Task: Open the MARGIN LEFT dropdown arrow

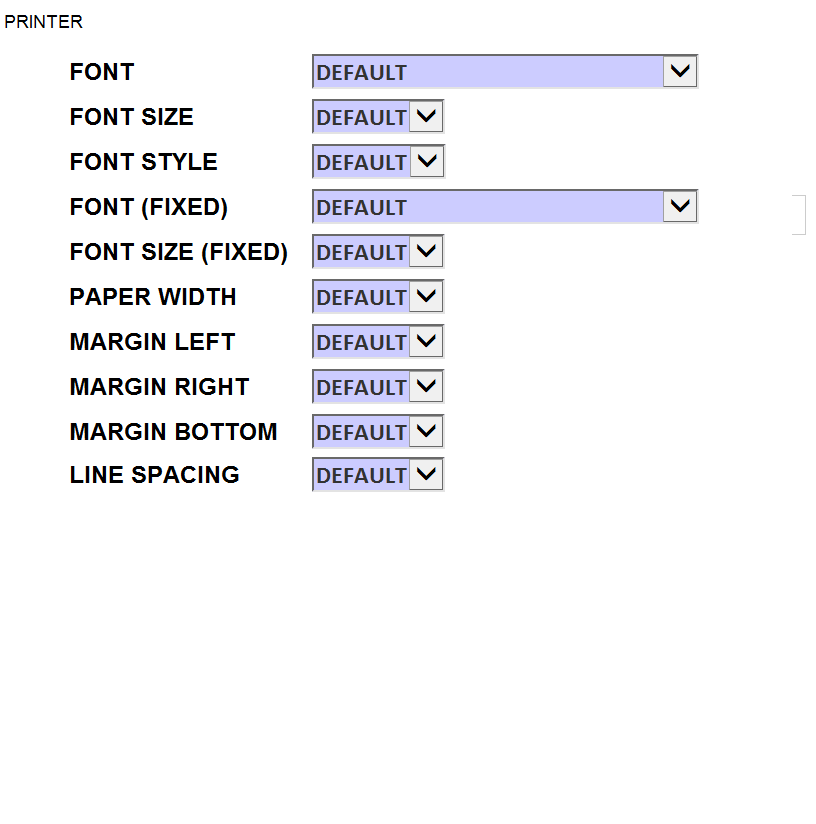Action: pos(426,342)
